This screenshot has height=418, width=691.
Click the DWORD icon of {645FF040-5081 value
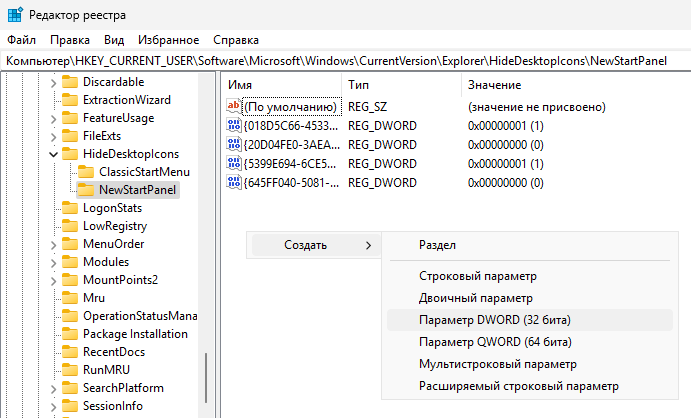235,183
